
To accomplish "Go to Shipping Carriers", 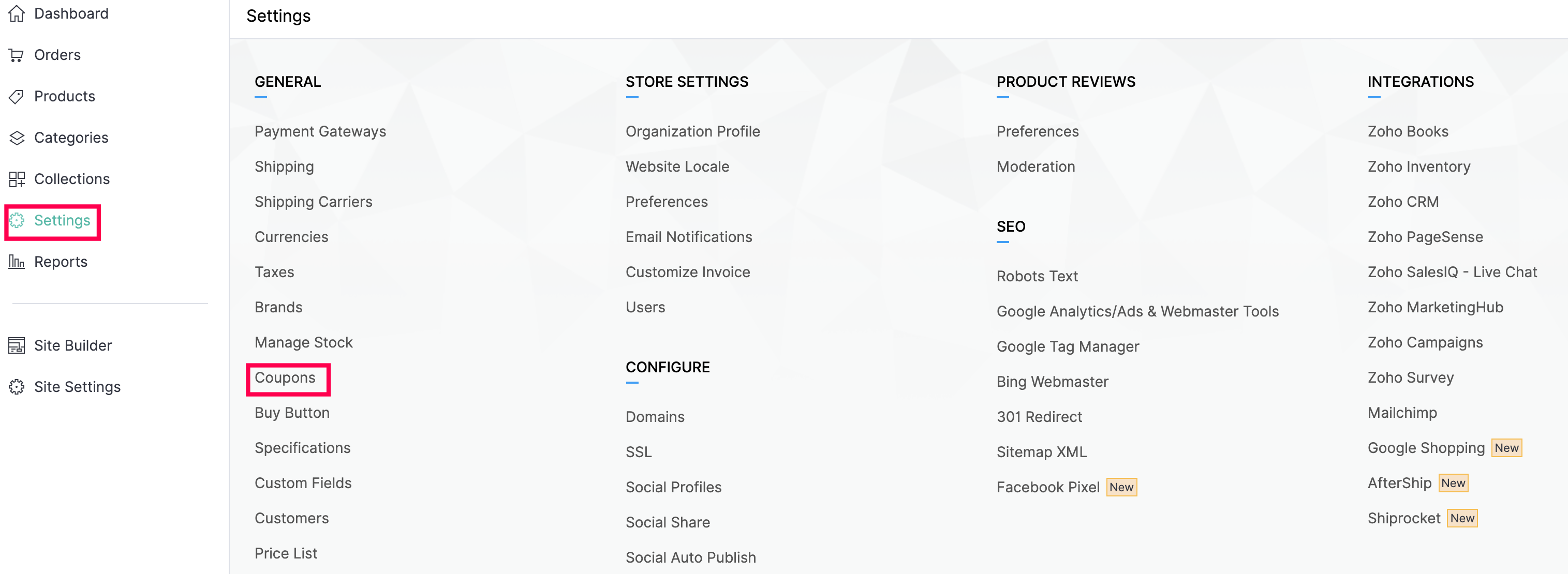I will [x=314, y=202].
